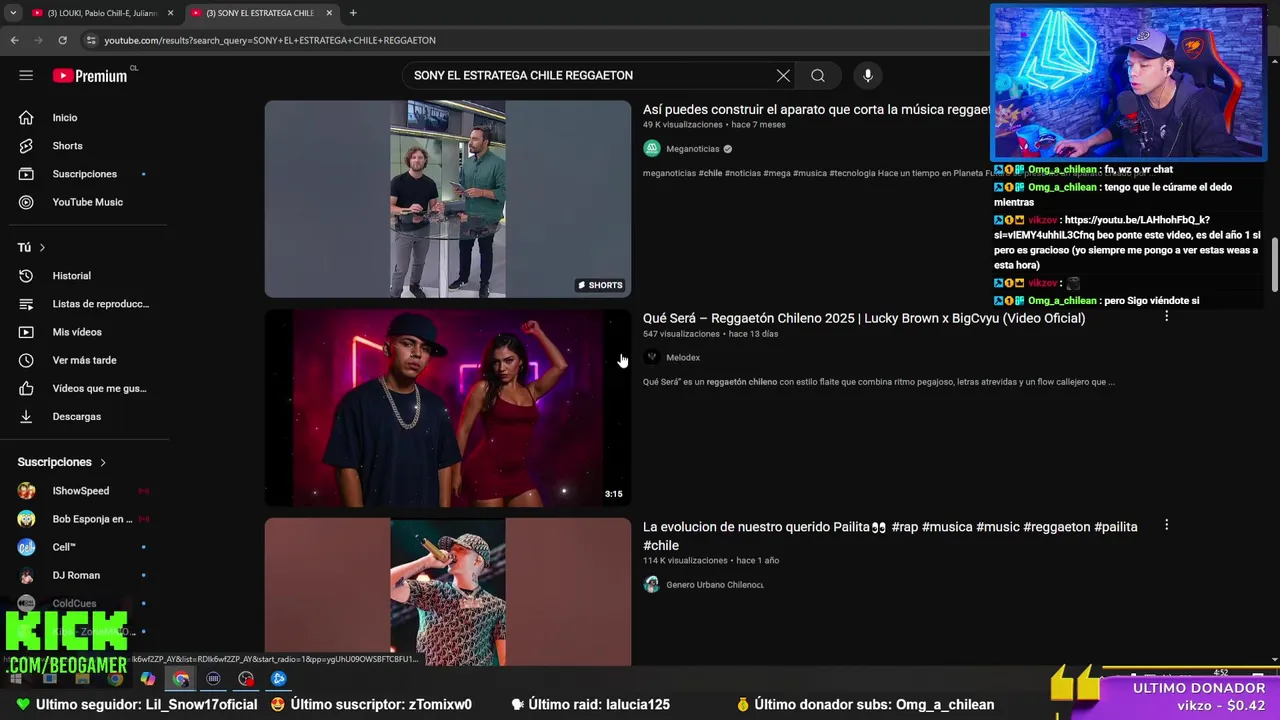Open the Chrome icon in the taskbar
The image size is (1280, 720).
click(181, 679)
